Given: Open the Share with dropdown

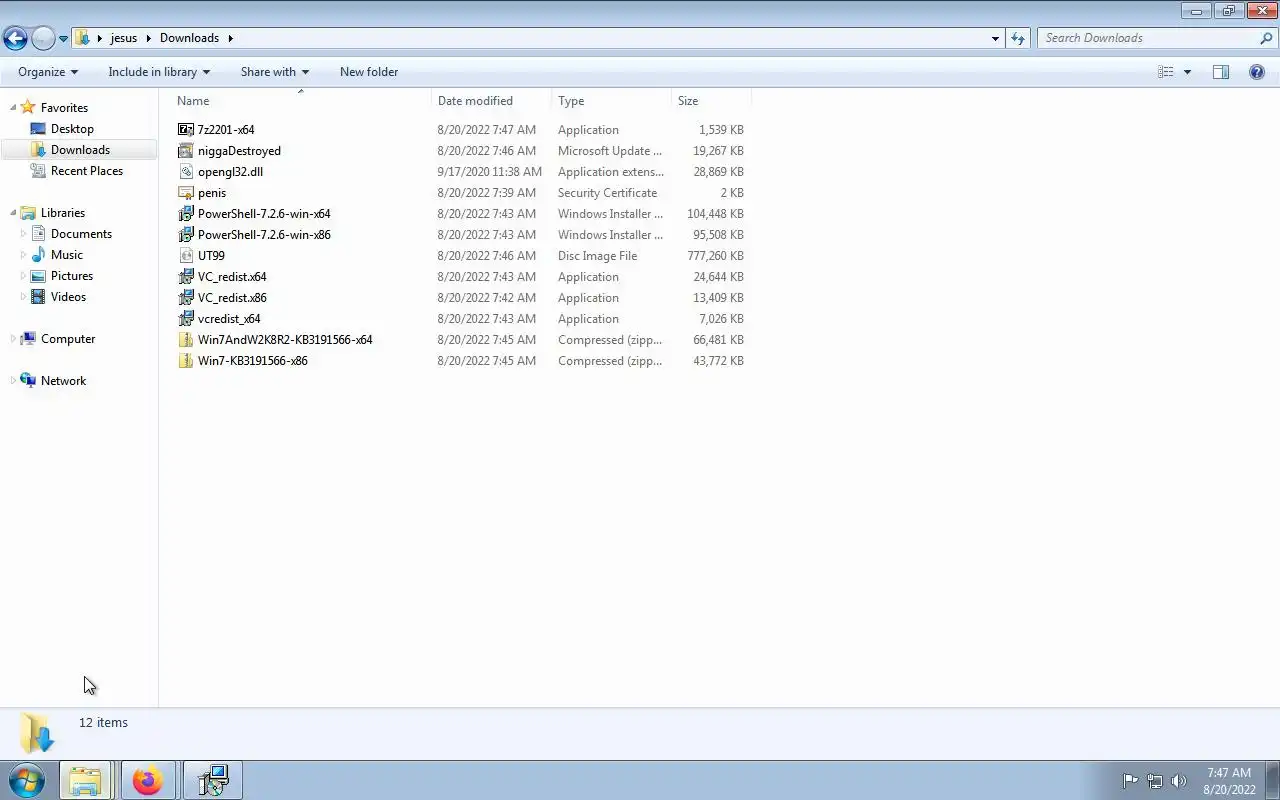Looking at the screenshot, I should 275,72.
